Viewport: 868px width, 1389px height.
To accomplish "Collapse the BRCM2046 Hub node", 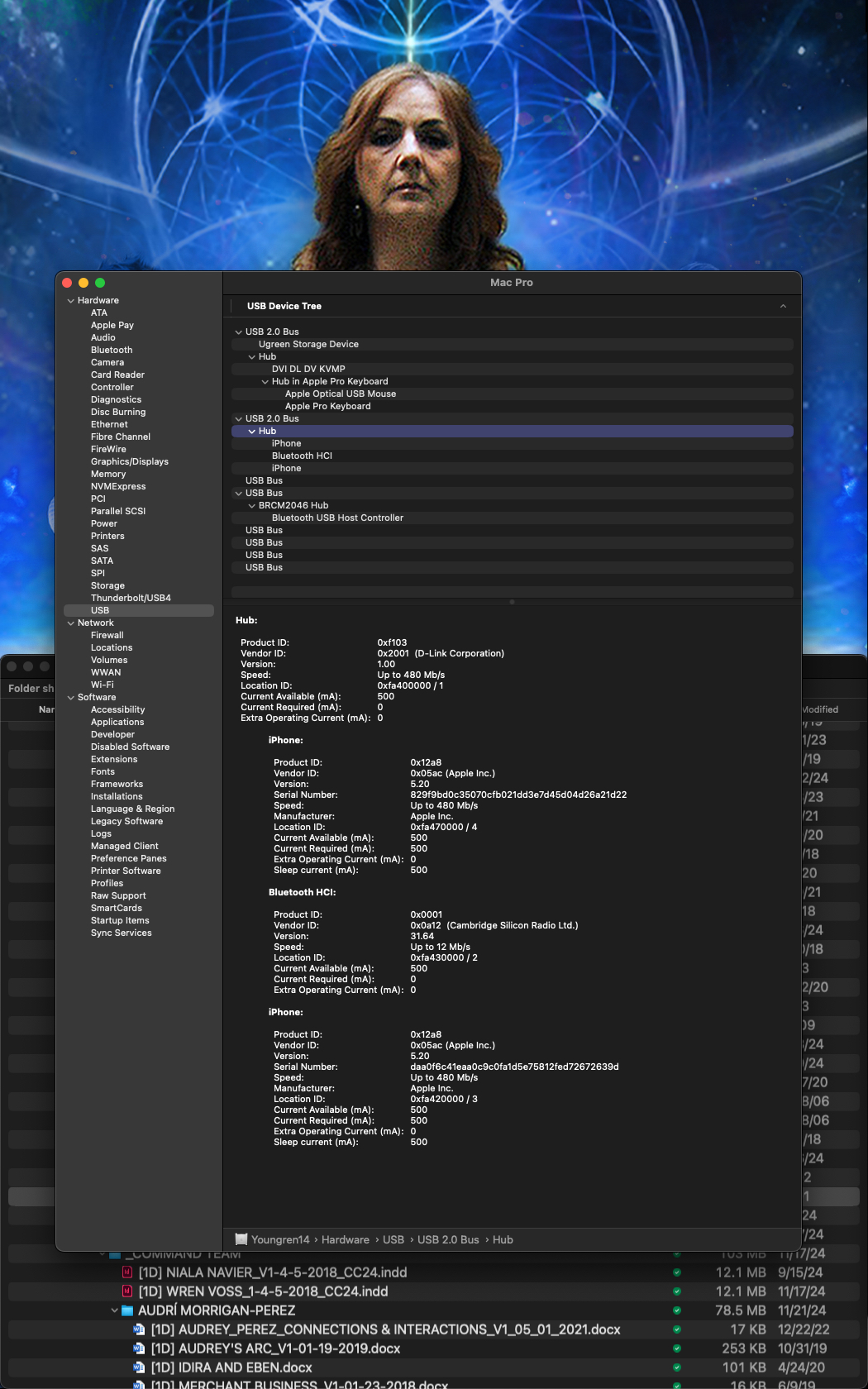I will [x=251, y=505].
